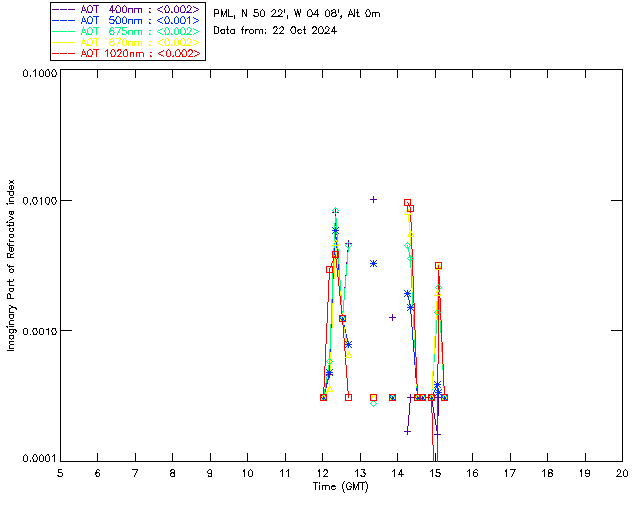Click the x-axis tick label 19
The height and width of the screenshot is (512, 640).
(585, 473)
